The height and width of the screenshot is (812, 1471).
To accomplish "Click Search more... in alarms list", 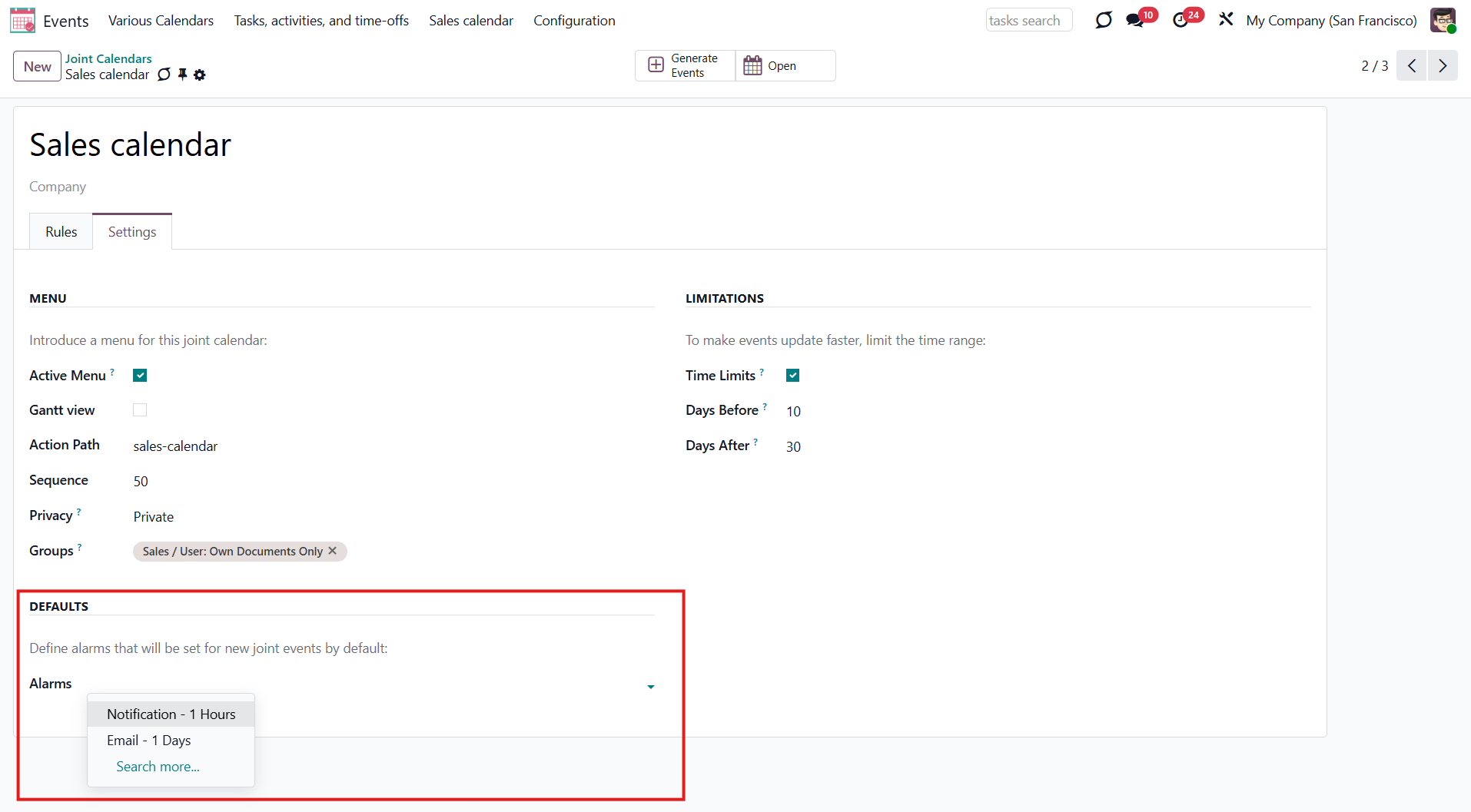I will [158, 767].
